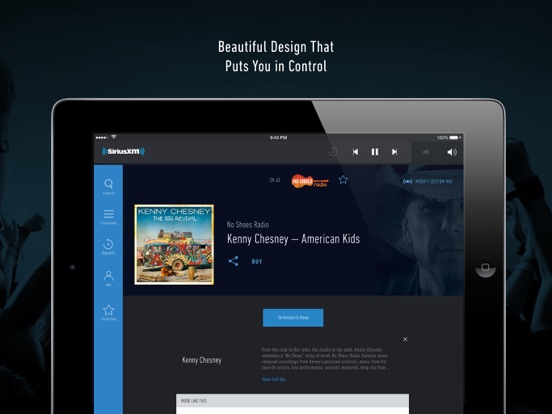The height and width of the screenshot is (414, 552).
Task: Go back to the previous track
Action: click(x=356, y=152)
